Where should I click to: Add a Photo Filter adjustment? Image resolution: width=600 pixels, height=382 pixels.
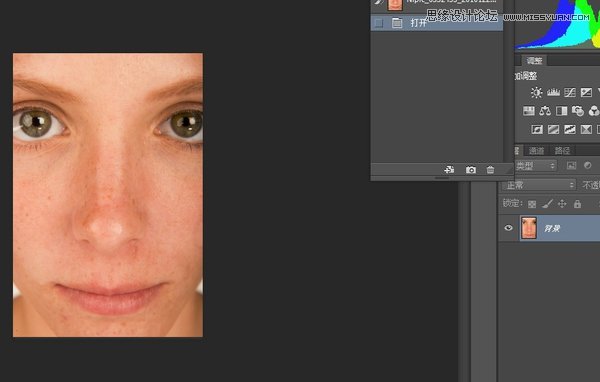[578, 111]
